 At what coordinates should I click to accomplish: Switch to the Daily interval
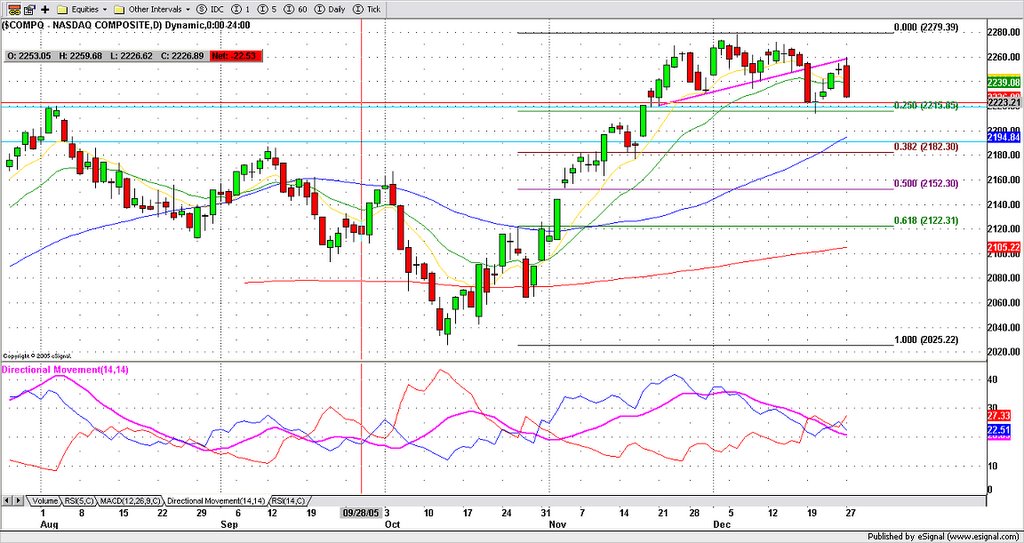pyautogui.click(x=330, y=10)
